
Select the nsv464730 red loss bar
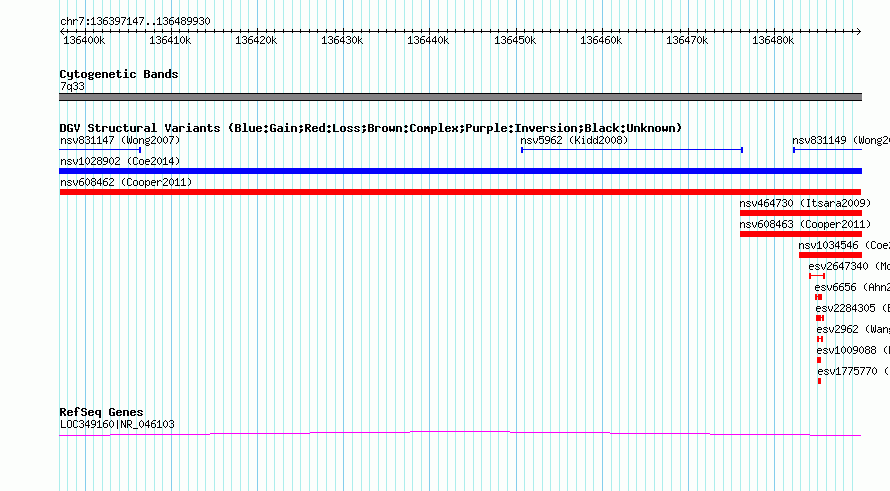(801, 213)
